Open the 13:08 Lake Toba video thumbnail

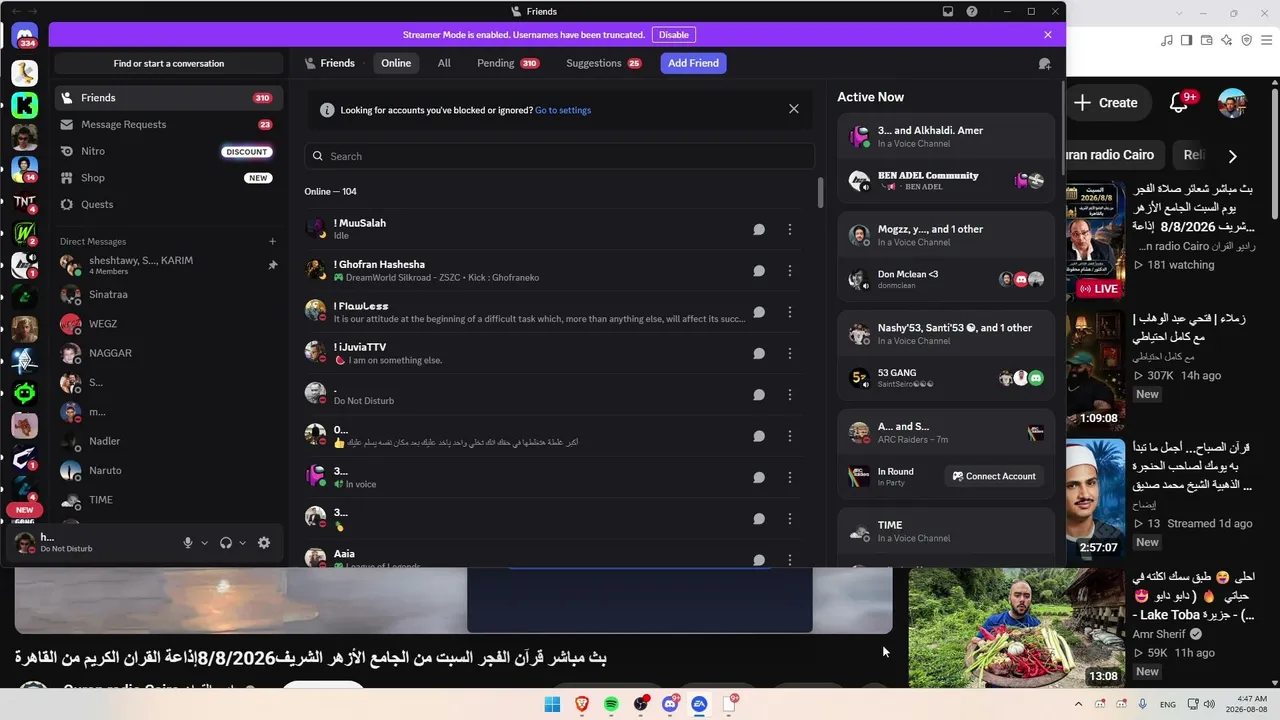pos(1017,628)
